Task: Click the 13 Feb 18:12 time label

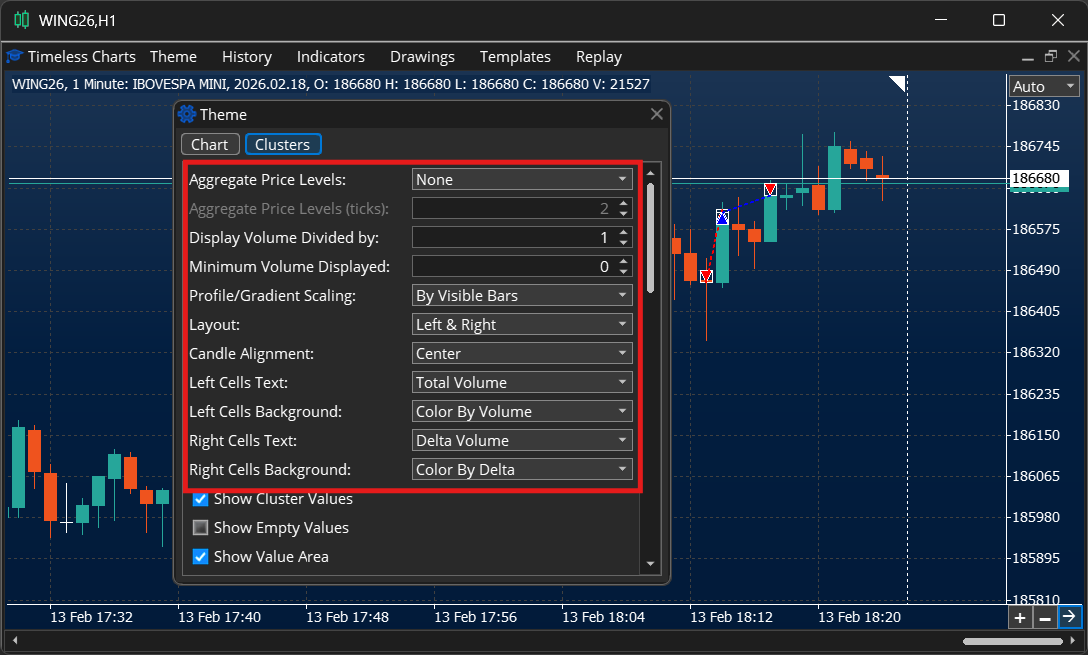Action: click(x=731, y=617)
